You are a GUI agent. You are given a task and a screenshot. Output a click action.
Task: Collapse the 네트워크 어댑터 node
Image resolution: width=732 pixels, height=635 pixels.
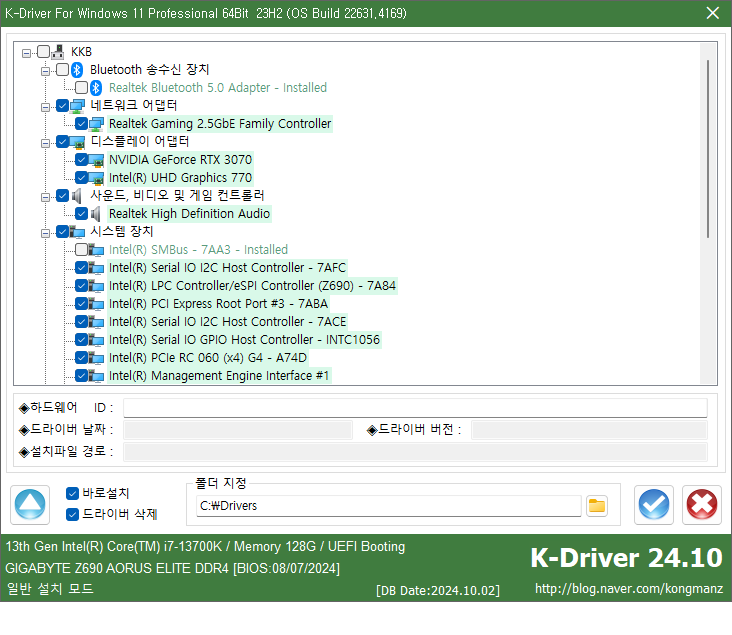[45, 107]
